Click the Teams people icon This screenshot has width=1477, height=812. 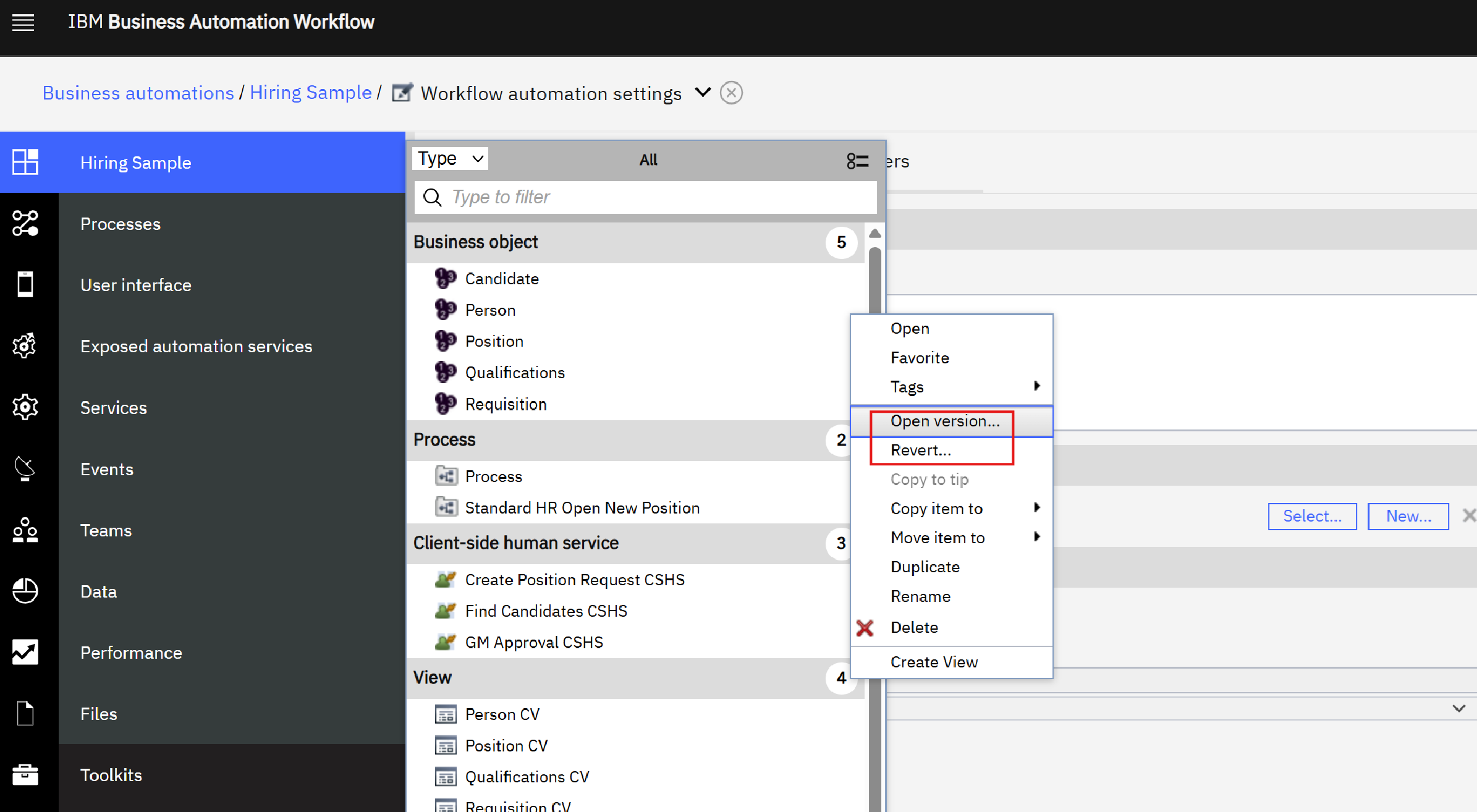[25, 530]
